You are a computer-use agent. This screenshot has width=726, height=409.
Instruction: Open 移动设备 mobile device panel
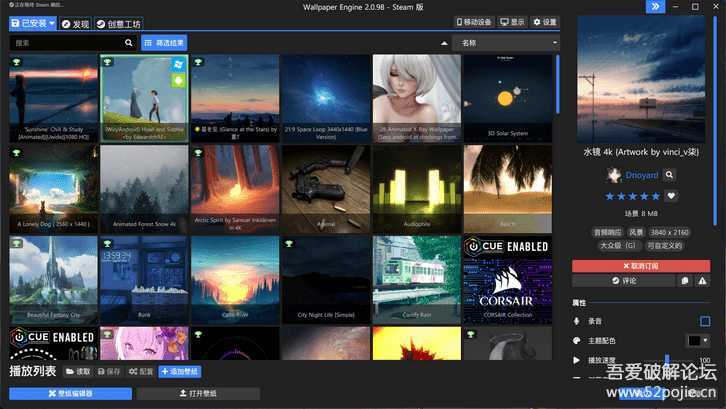pos(474,22)
